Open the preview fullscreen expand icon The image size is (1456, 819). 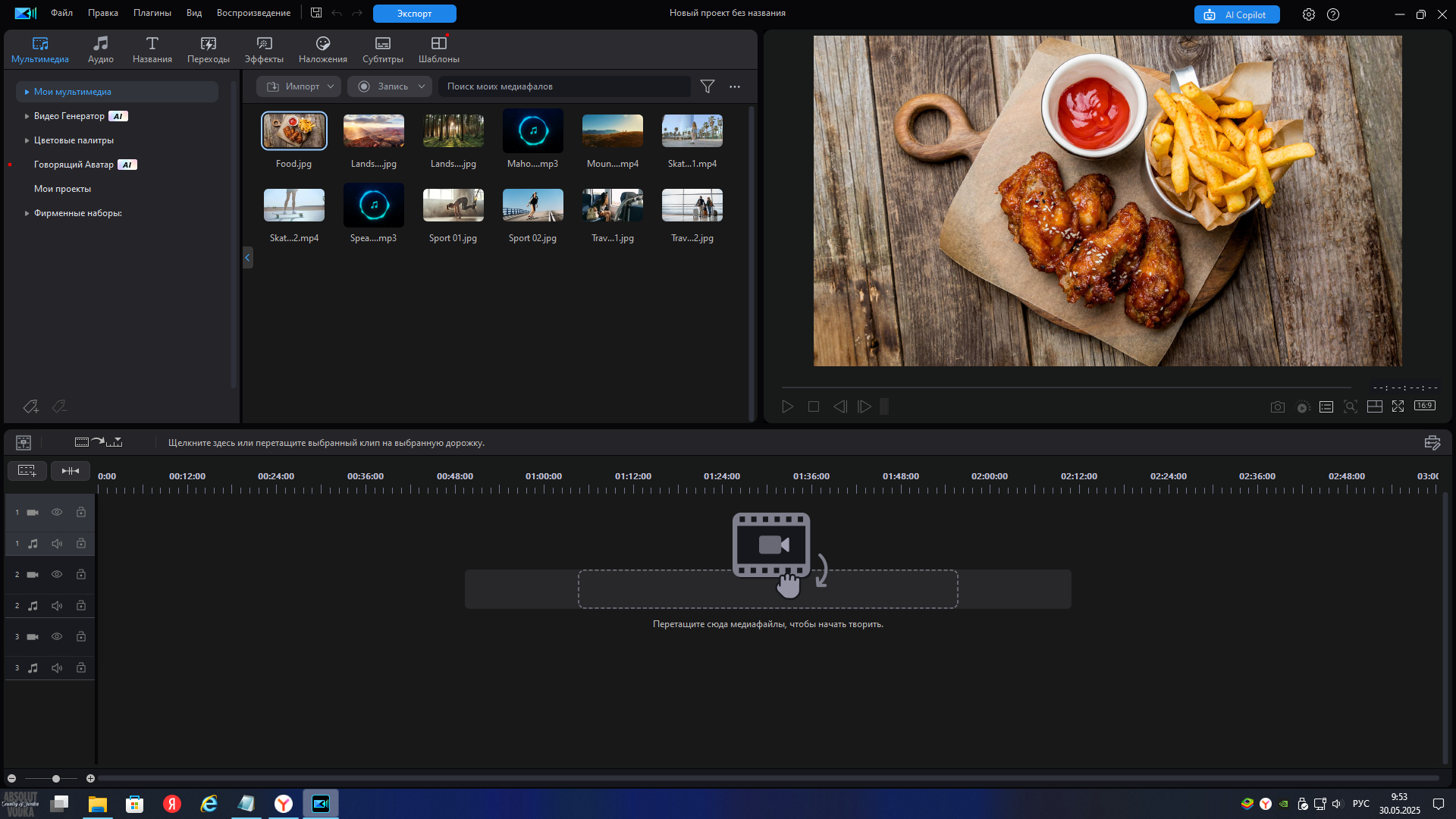(1398, 407)
